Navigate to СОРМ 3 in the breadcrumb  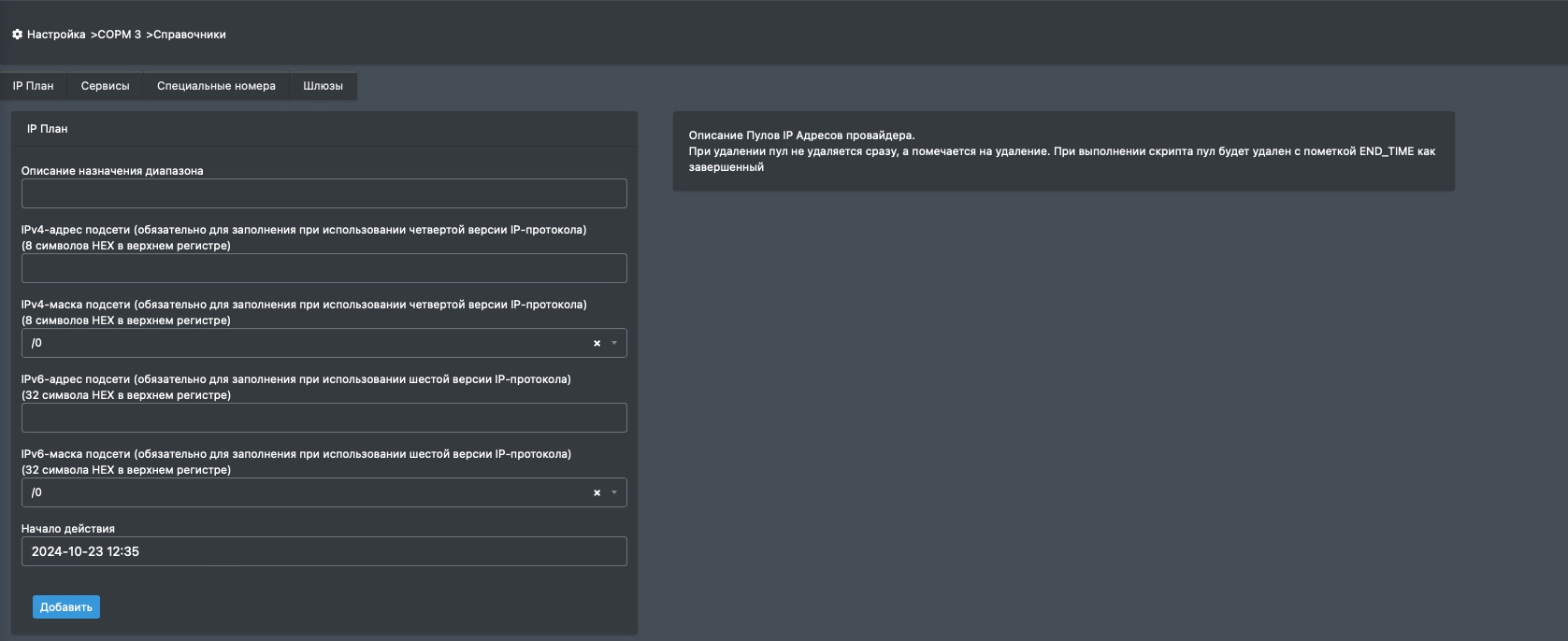(x=119, y=35)
